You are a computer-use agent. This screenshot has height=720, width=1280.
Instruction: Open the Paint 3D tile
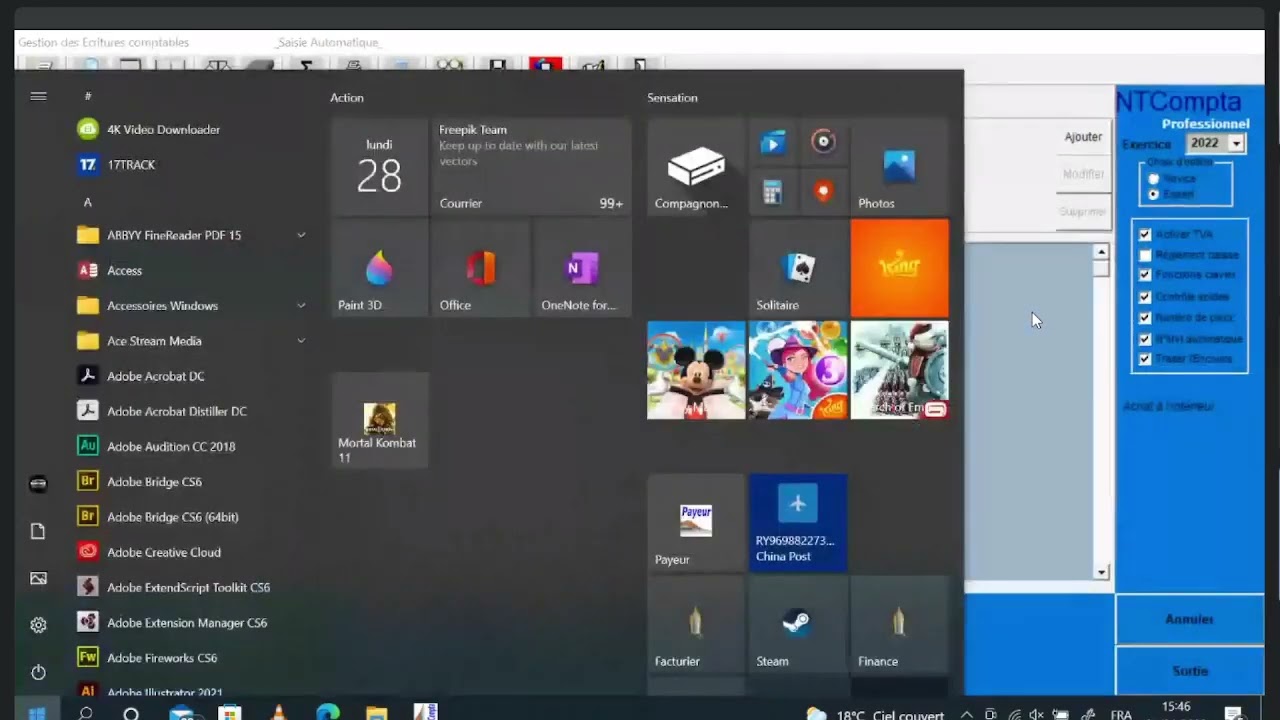[x=380, y=268]
